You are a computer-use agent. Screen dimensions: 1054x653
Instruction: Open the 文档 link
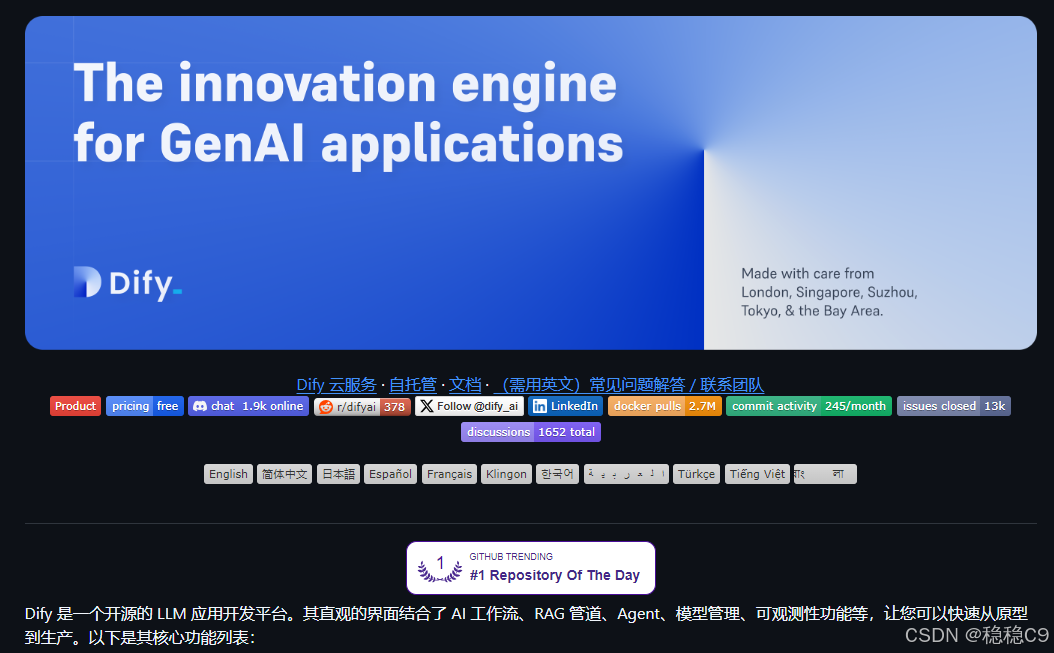(x=465, y=385)
